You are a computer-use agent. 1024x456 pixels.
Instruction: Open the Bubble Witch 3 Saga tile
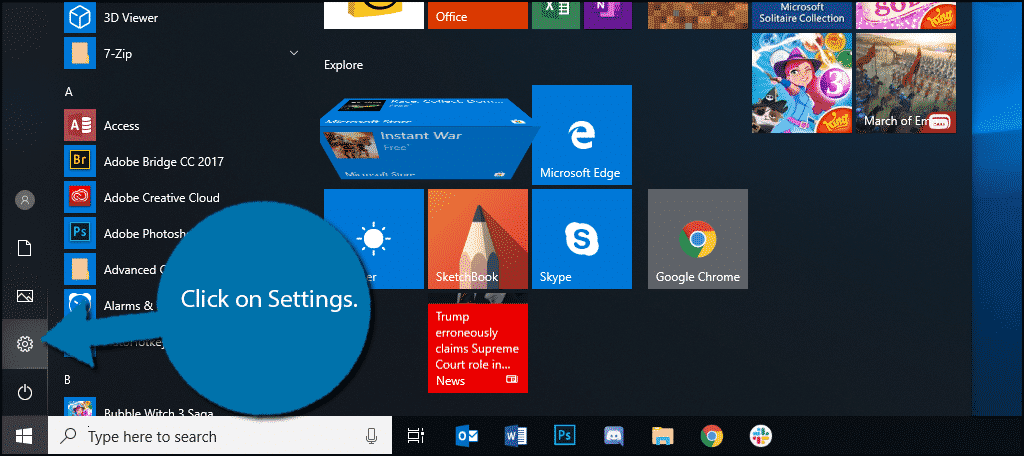[x=802, y=84]
